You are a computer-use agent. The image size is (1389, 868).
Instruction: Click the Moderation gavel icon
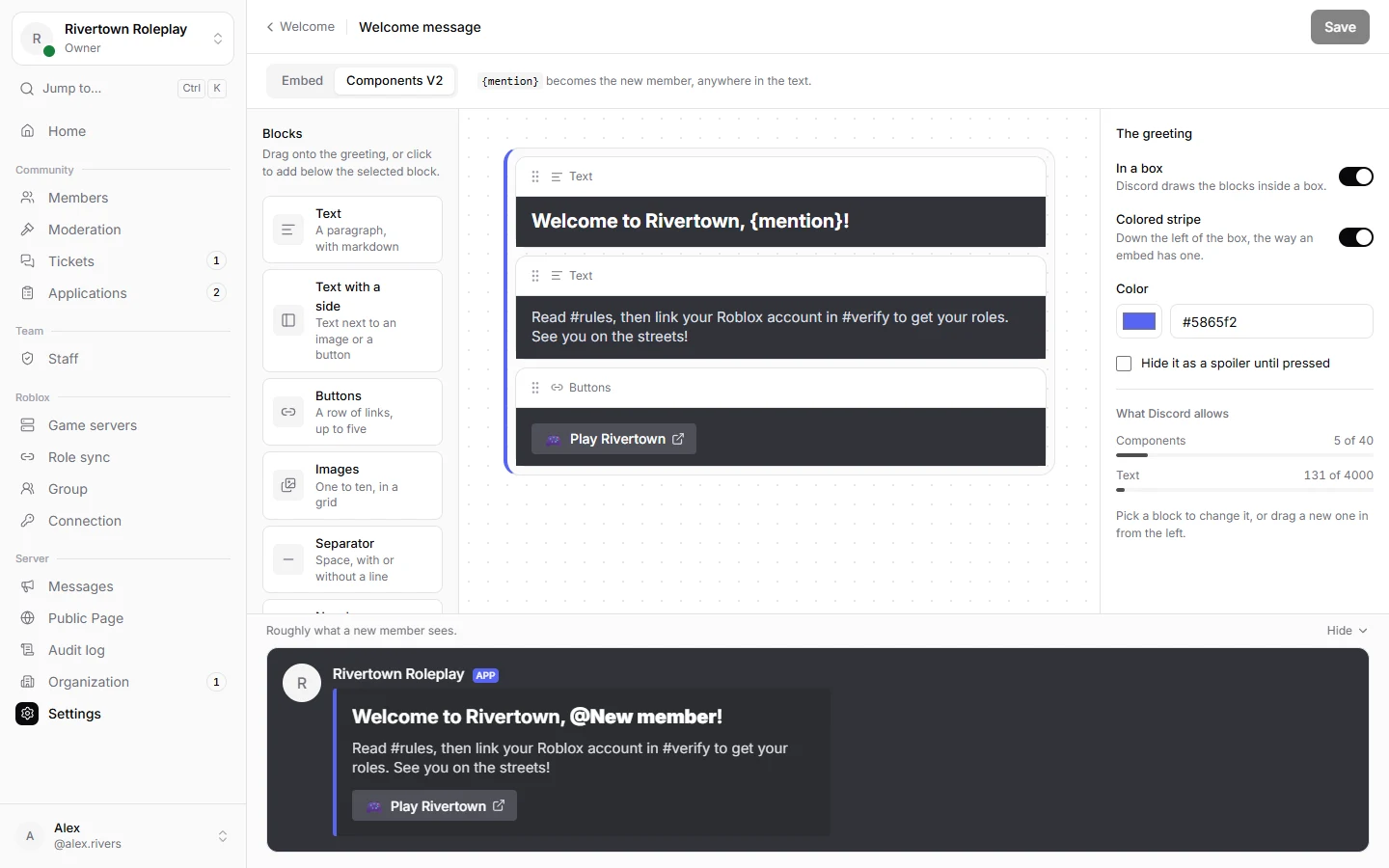(28, 230)
